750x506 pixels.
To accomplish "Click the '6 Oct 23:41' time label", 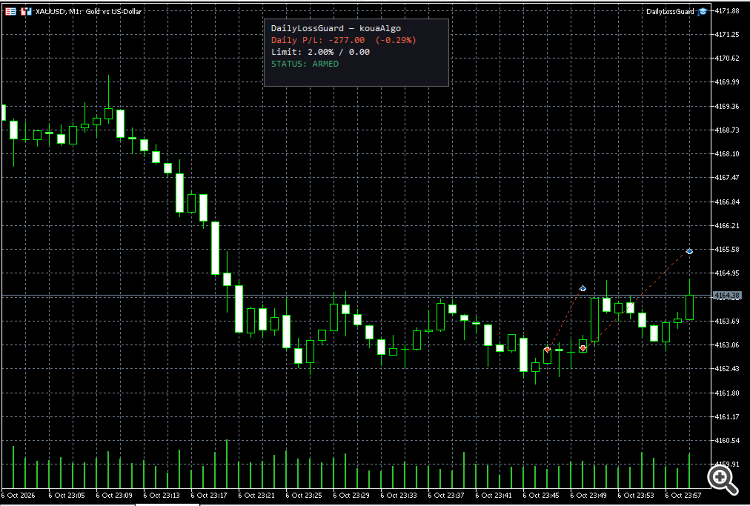I will pyautogui.click(x=494, y=495).
